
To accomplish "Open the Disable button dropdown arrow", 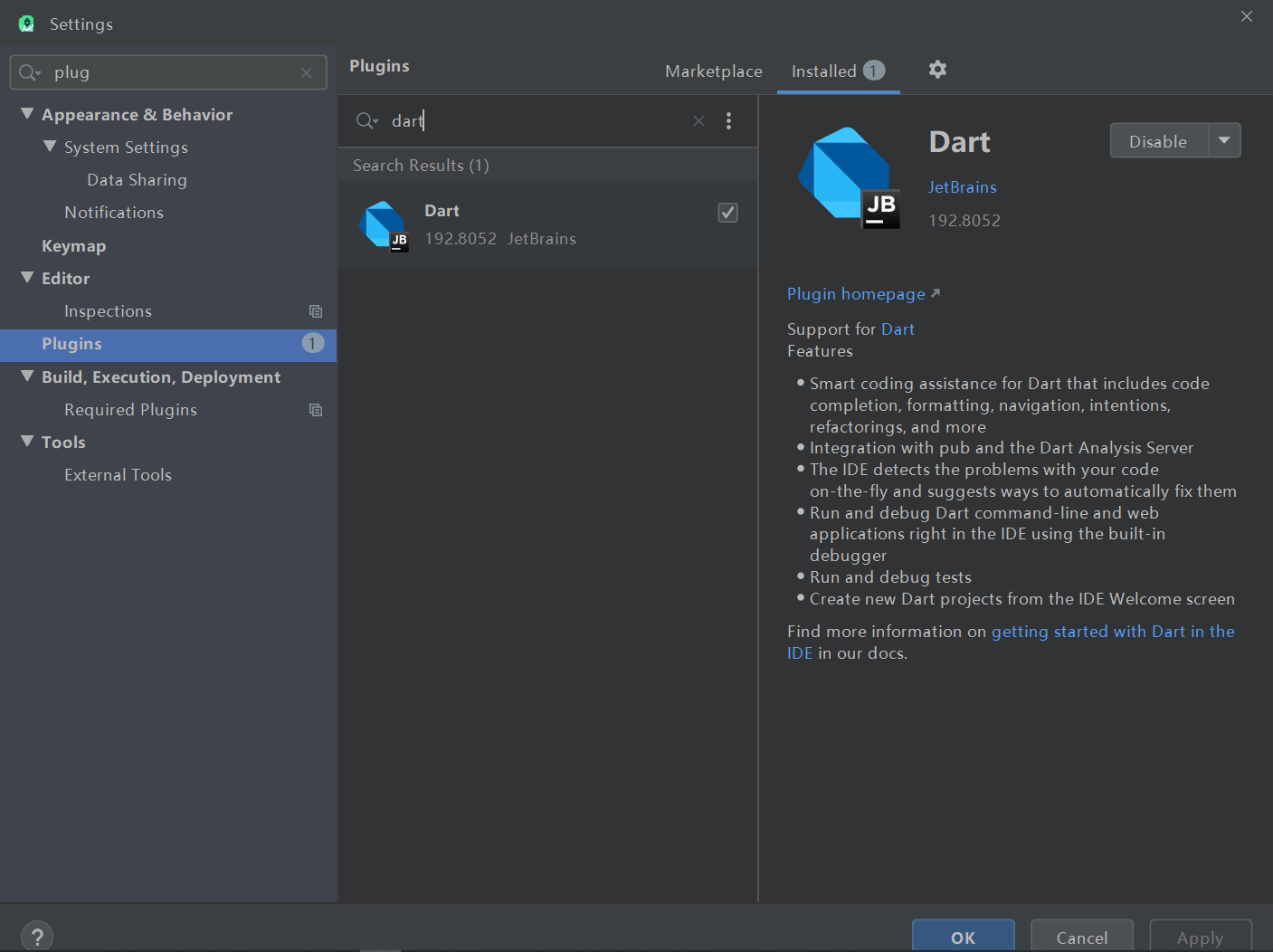I will pos(1224,140).
